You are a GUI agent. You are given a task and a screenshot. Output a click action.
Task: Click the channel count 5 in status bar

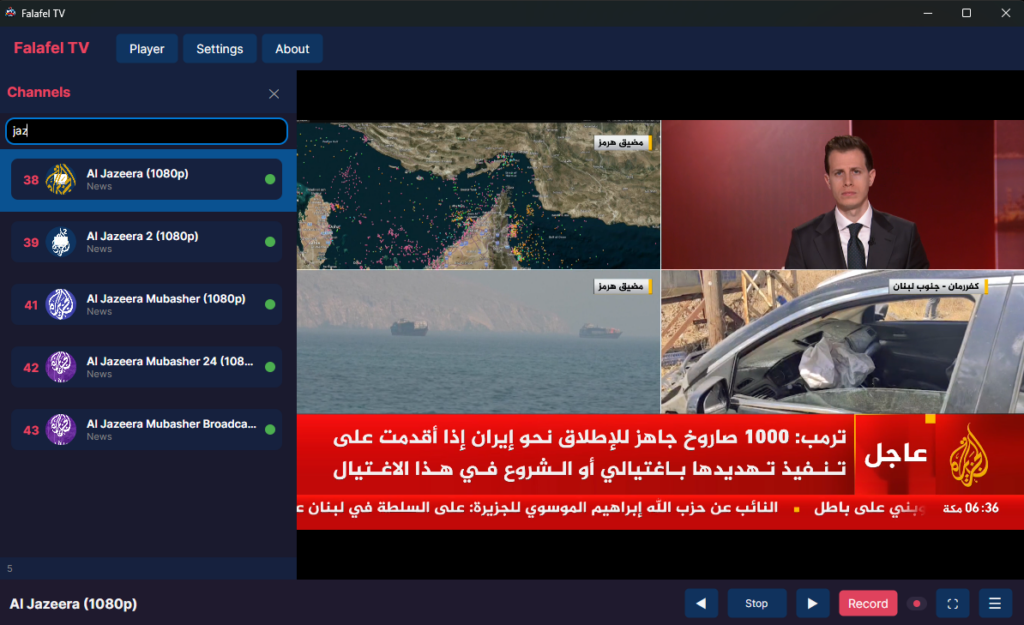[10, 569]
